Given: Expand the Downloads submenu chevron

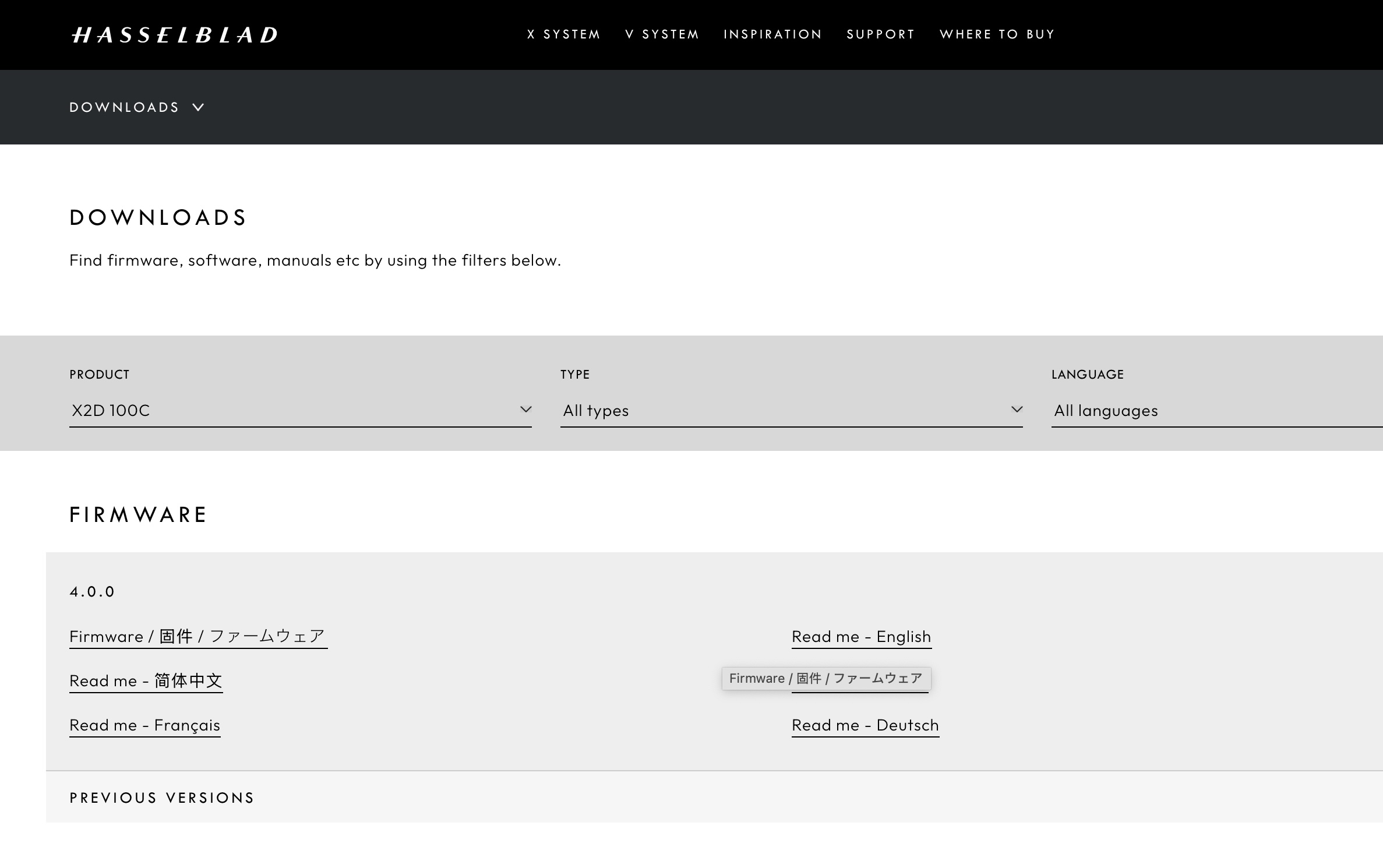Looking at the screenshot, I should point(198,107).
